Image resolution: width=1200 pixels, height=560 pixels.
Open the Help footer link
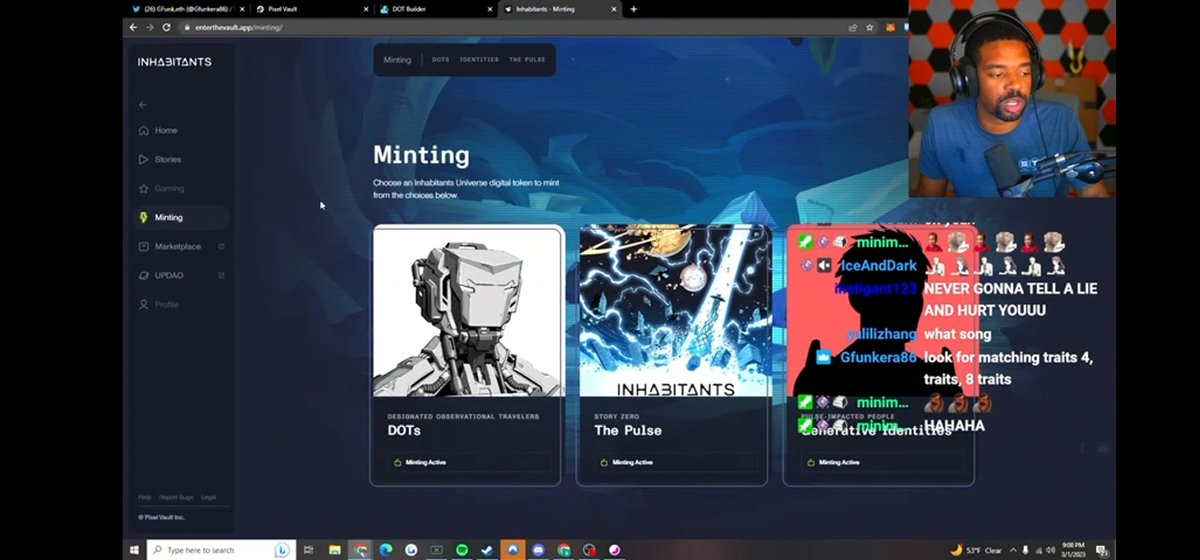tap(144, 497)
